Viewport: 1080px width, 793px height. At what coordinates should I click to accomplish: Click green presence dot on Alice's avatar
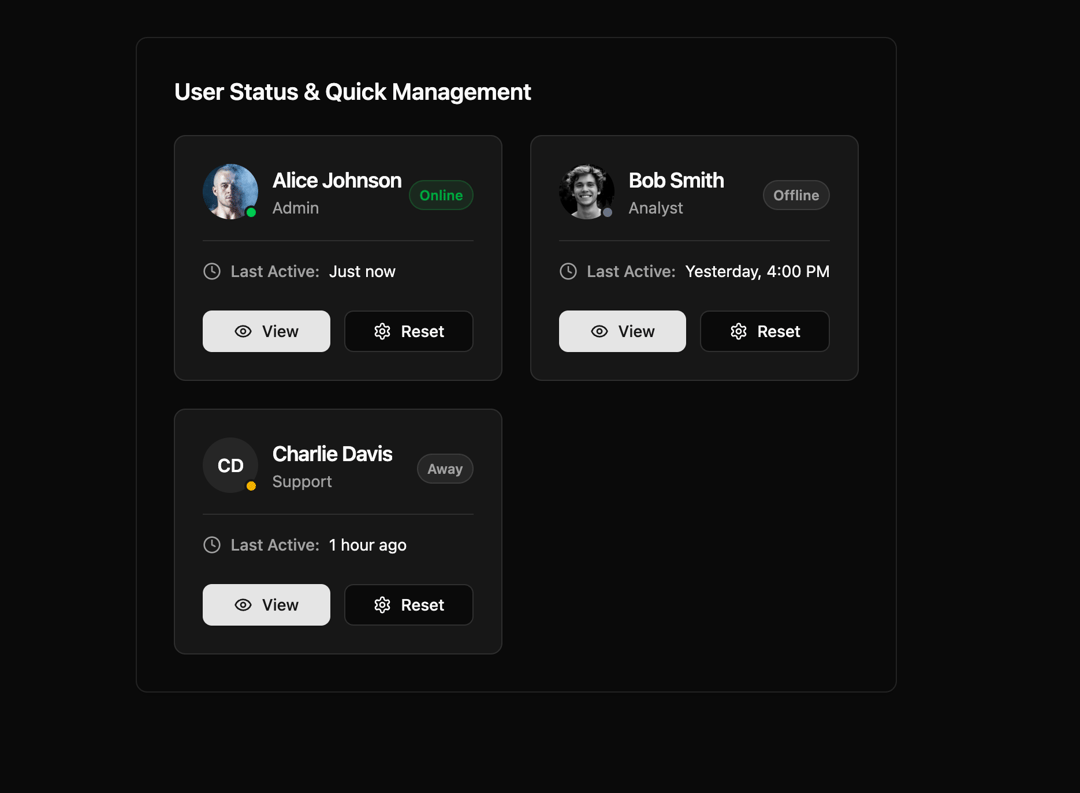pyautogui.click(x=251, y=212)
